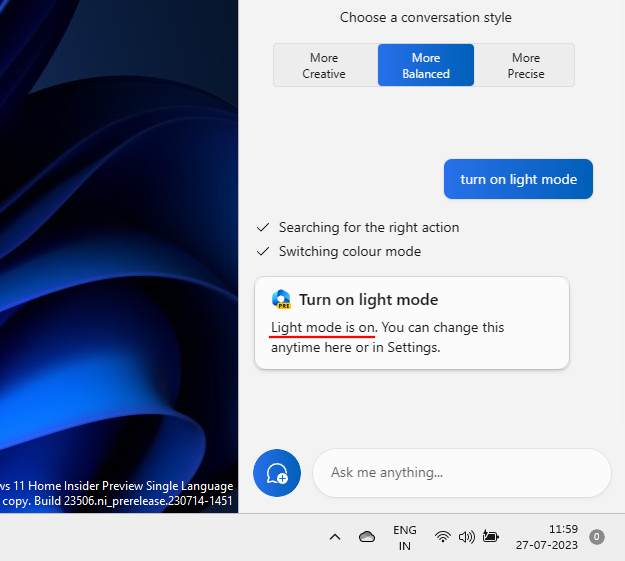Select the More Balanced conversation style
Viewport: 625px width, 561px height.
(x=426, y=65)
